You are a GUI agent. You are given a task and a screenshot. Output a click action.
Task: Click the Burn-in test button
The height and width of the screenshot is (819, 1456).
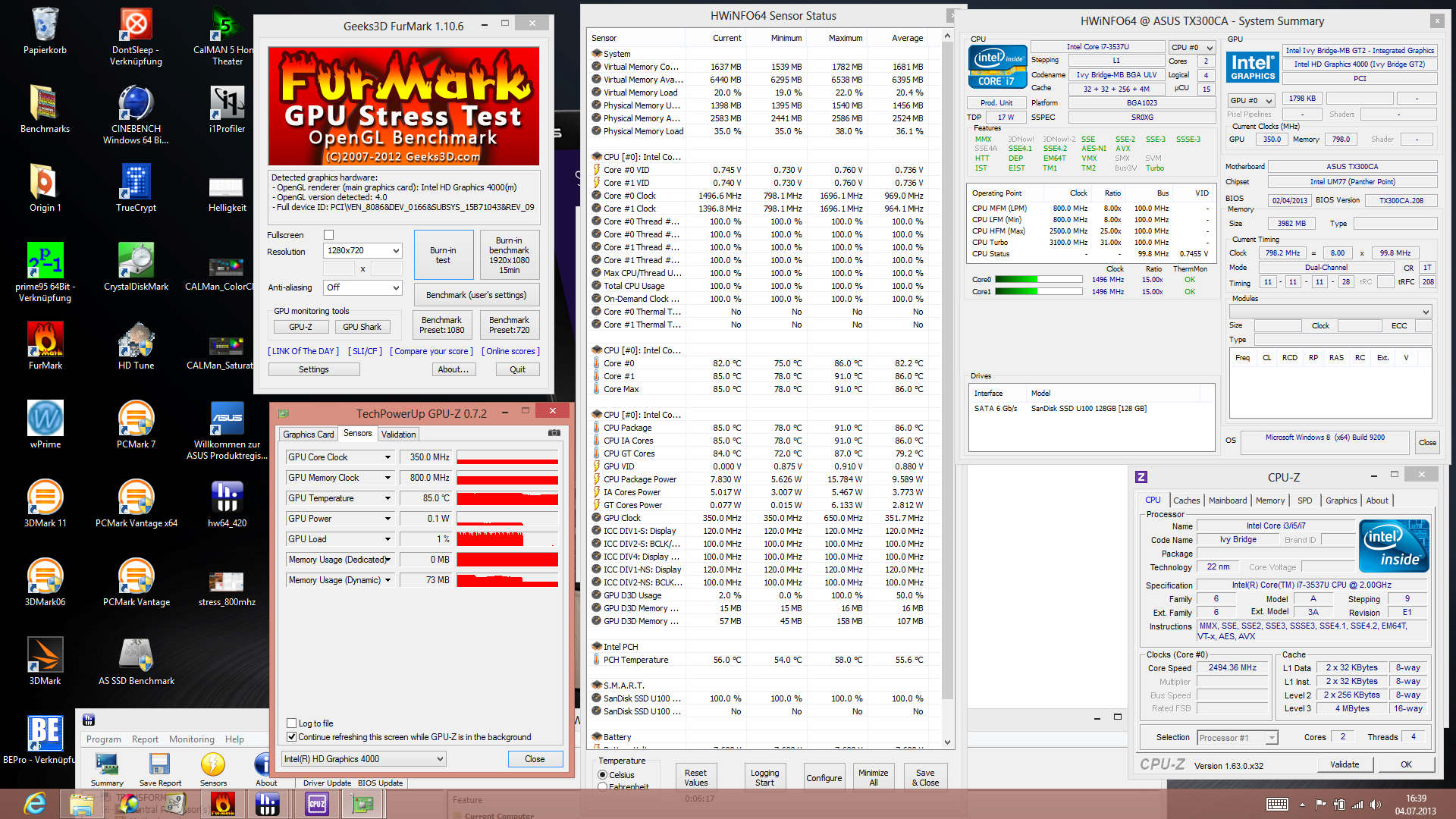point(444,255)
